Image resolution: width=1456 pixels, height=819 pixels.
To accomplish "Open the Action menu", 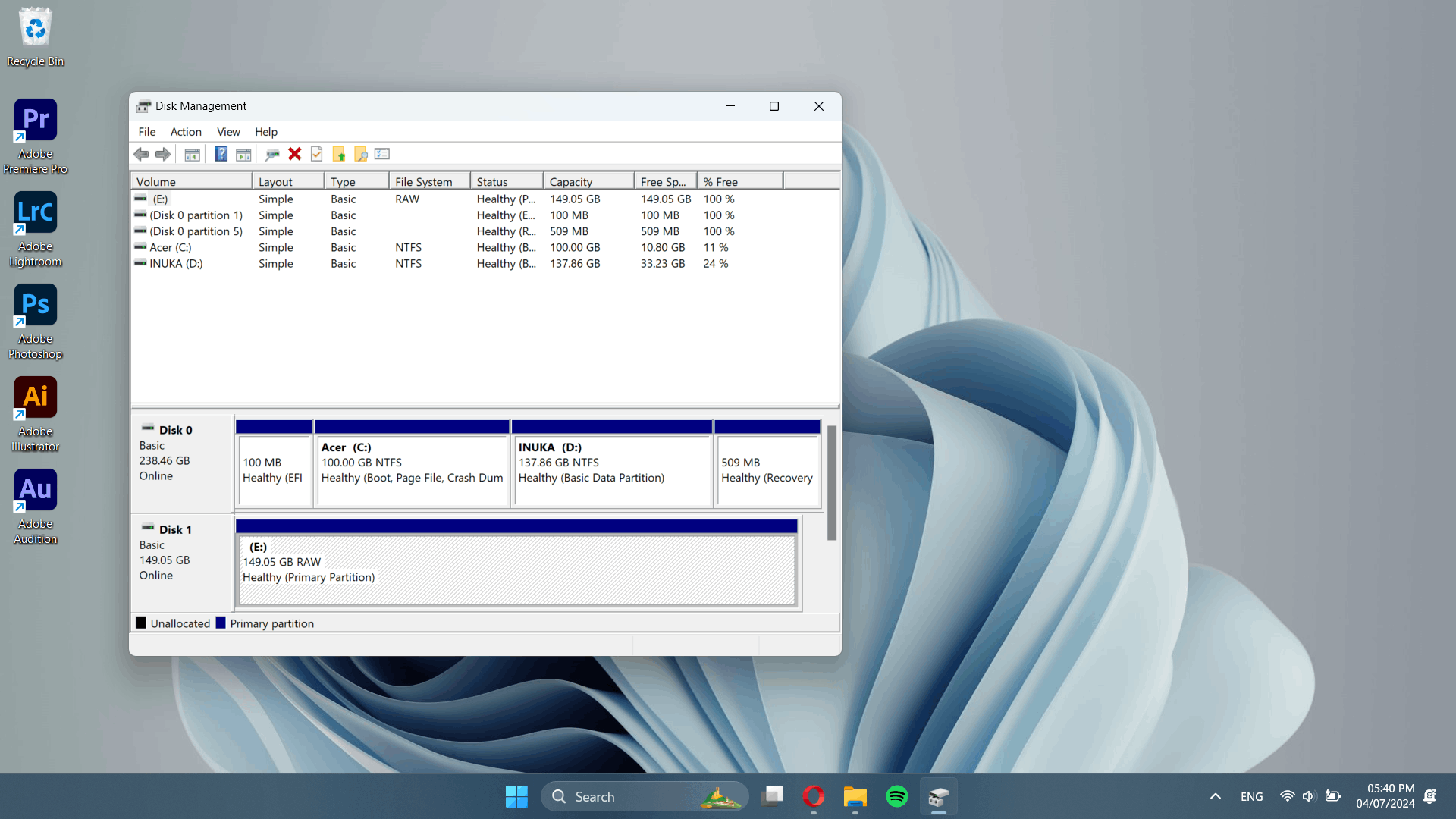I will pos(186,132).
